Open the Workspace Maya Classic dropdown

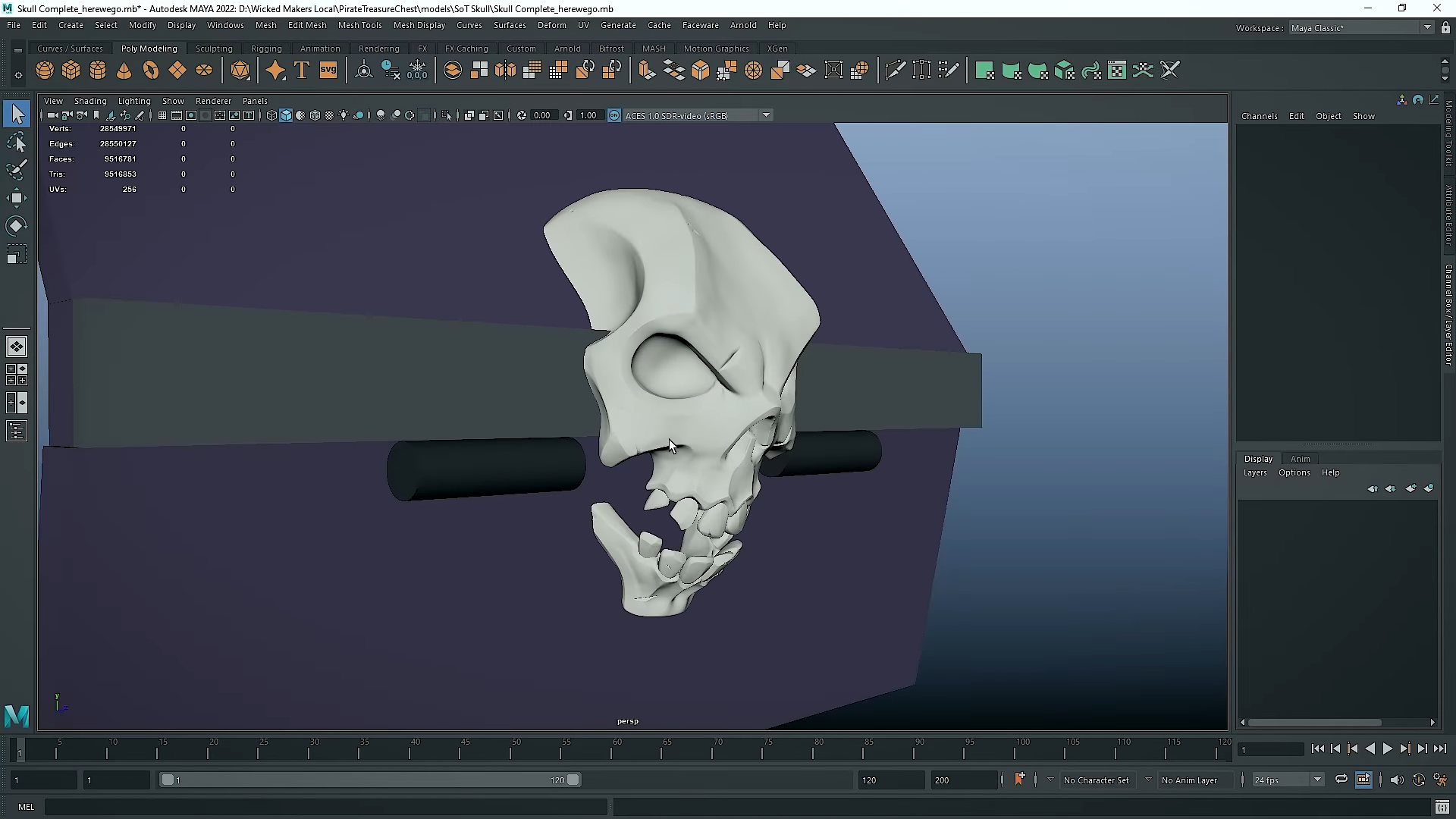[1426, 27]
